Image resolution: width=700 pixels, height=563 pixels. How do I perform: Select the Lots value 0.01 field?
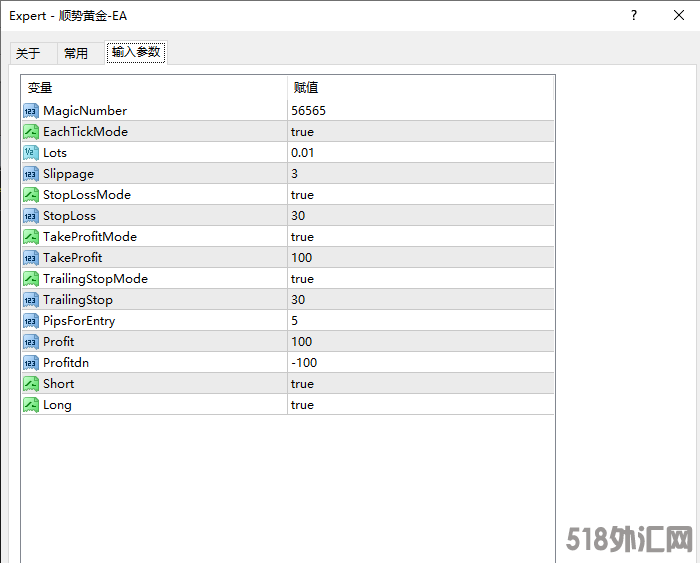[420, 153]
